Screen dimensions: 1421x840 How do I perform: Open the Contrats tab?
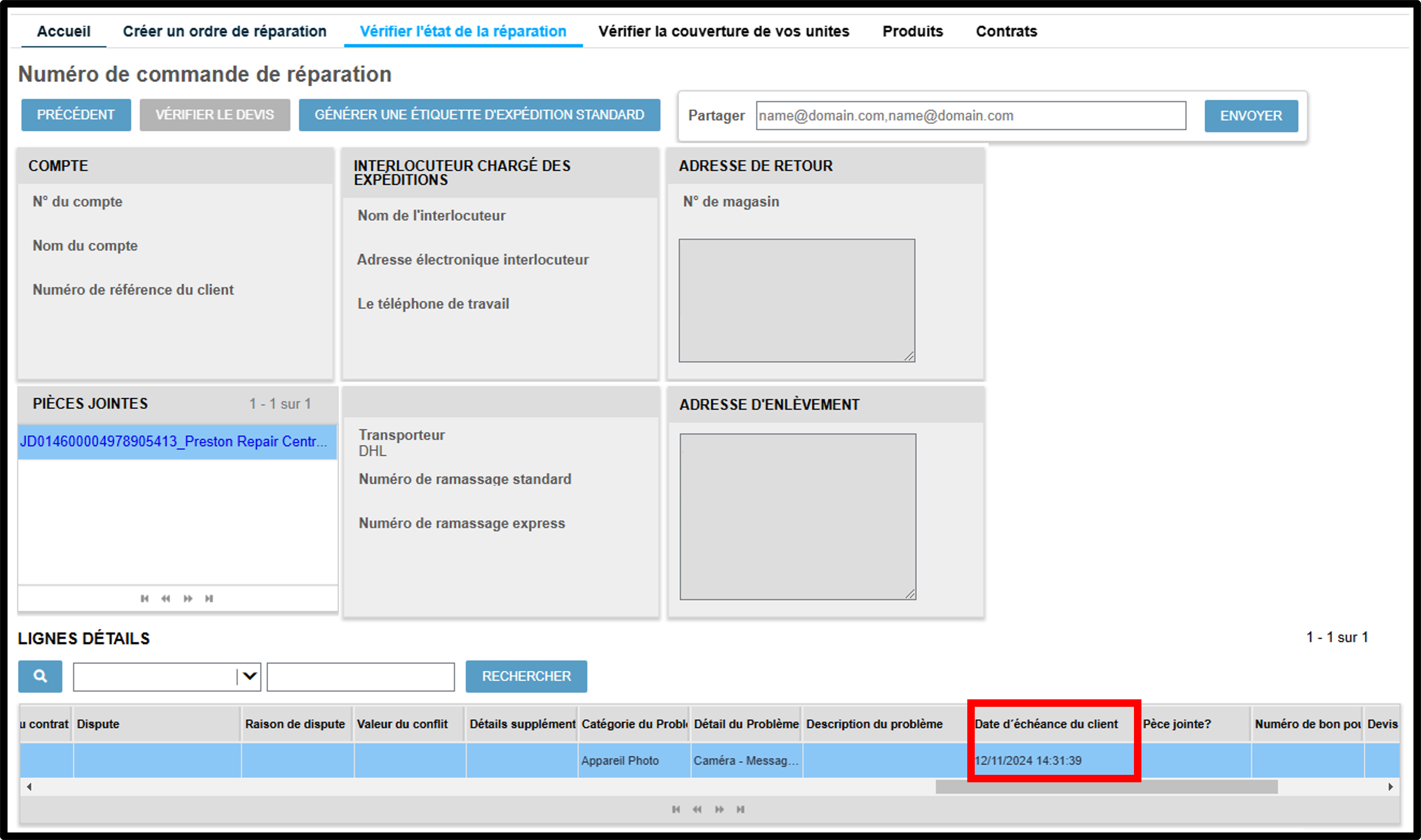pos(1006,31)
